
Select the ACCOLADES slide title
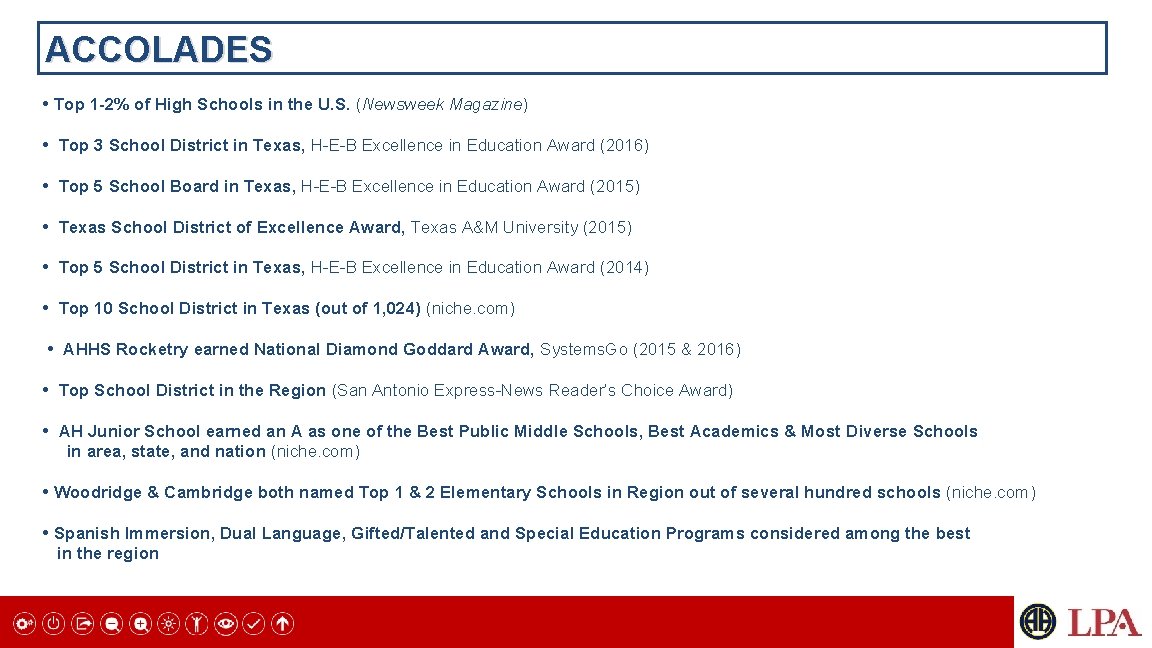159,49
